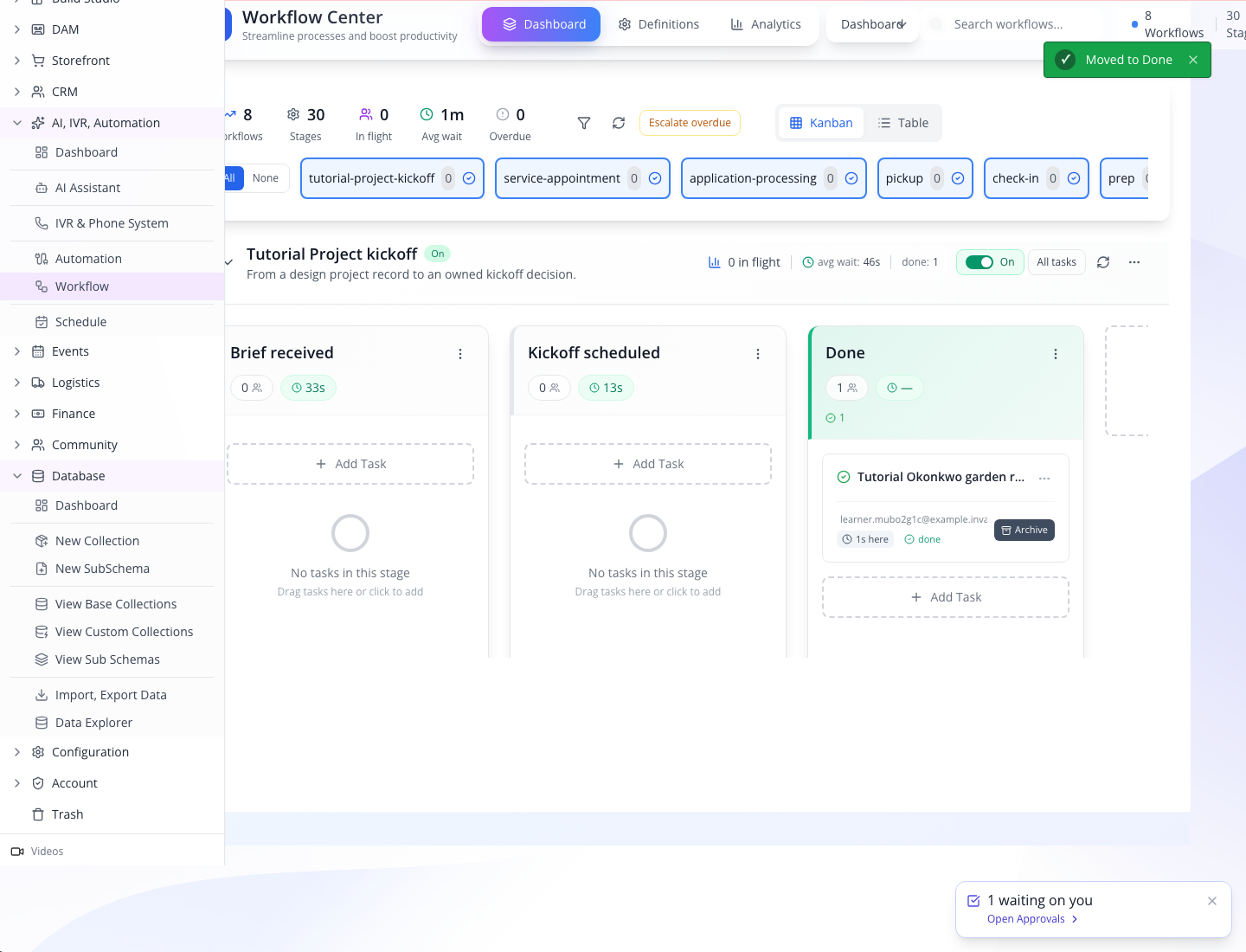
Task: Toggle the workflow On switch
Action: tap(979, 262)
